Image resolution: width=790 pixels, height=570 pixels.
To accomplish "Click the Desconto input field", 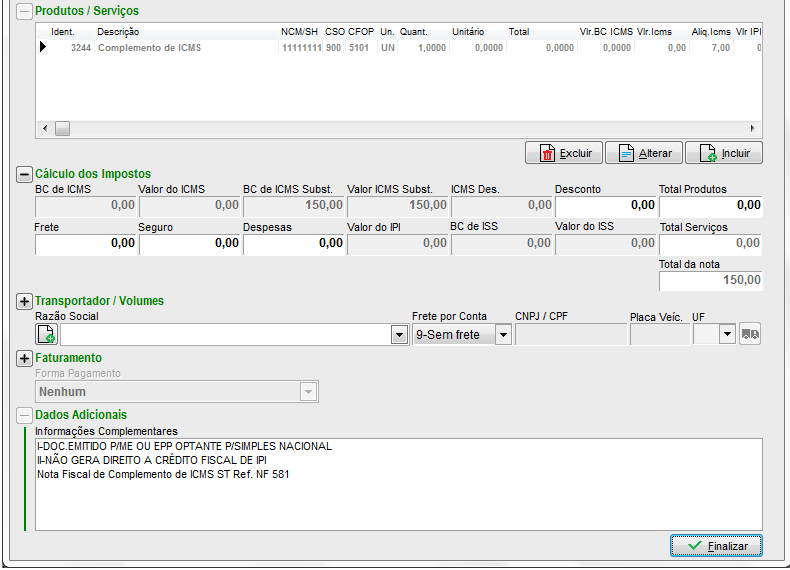I will [604, 205].
